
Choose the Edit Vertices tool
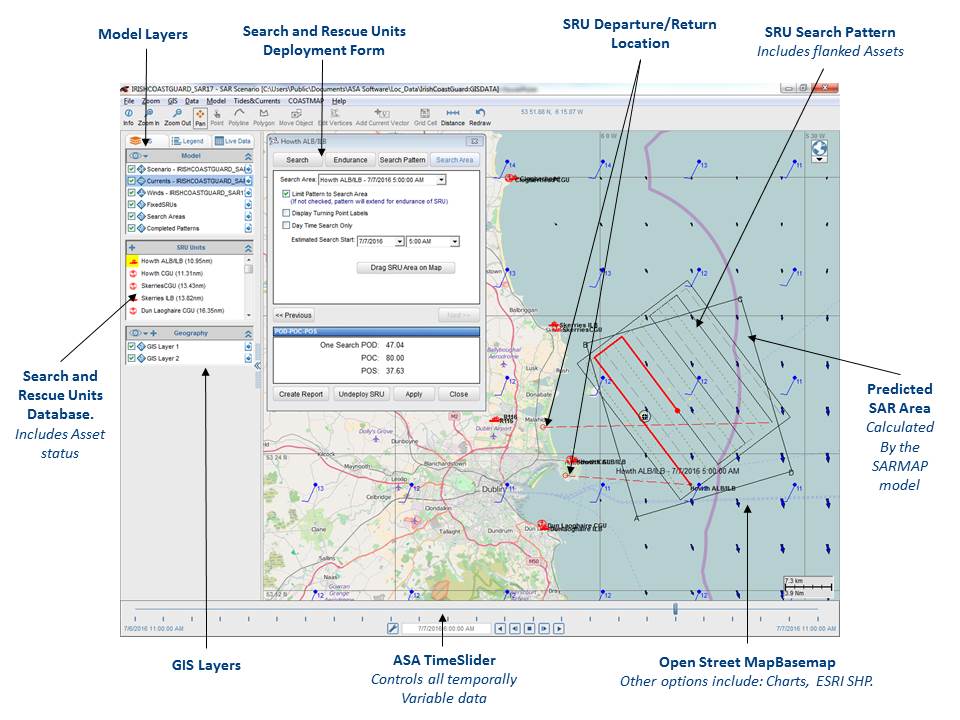point(335,118)
